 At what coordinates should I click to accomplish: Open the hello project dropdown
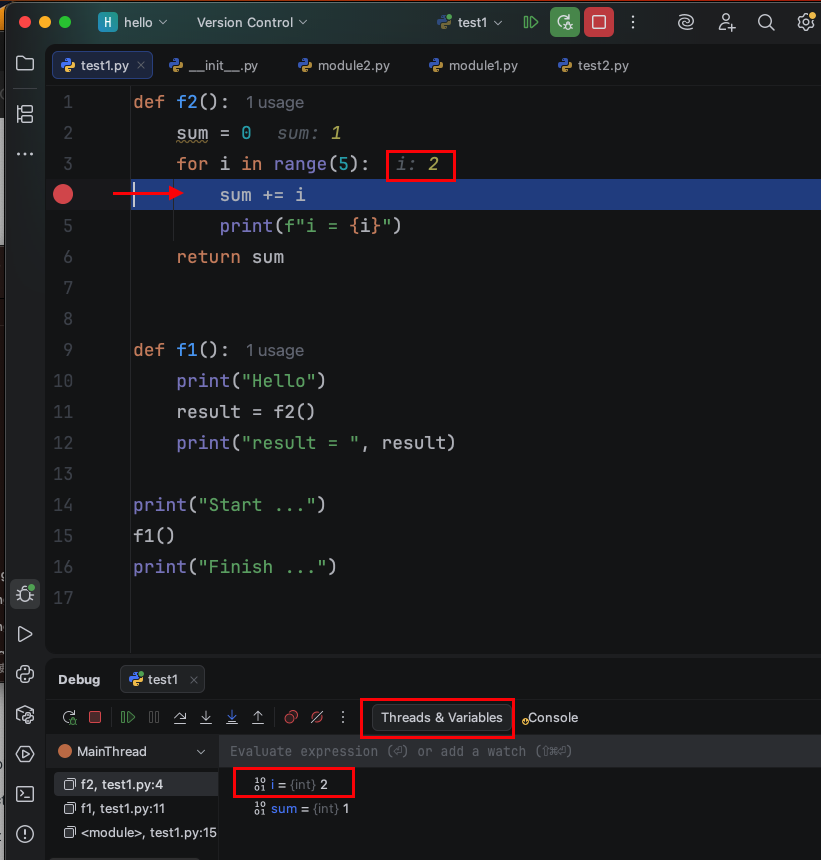tap(134, 22)
